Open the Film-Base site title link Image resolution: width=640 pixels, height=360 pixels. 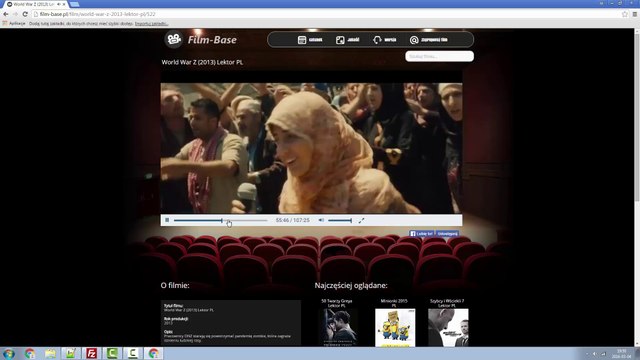tap(212, 40)
